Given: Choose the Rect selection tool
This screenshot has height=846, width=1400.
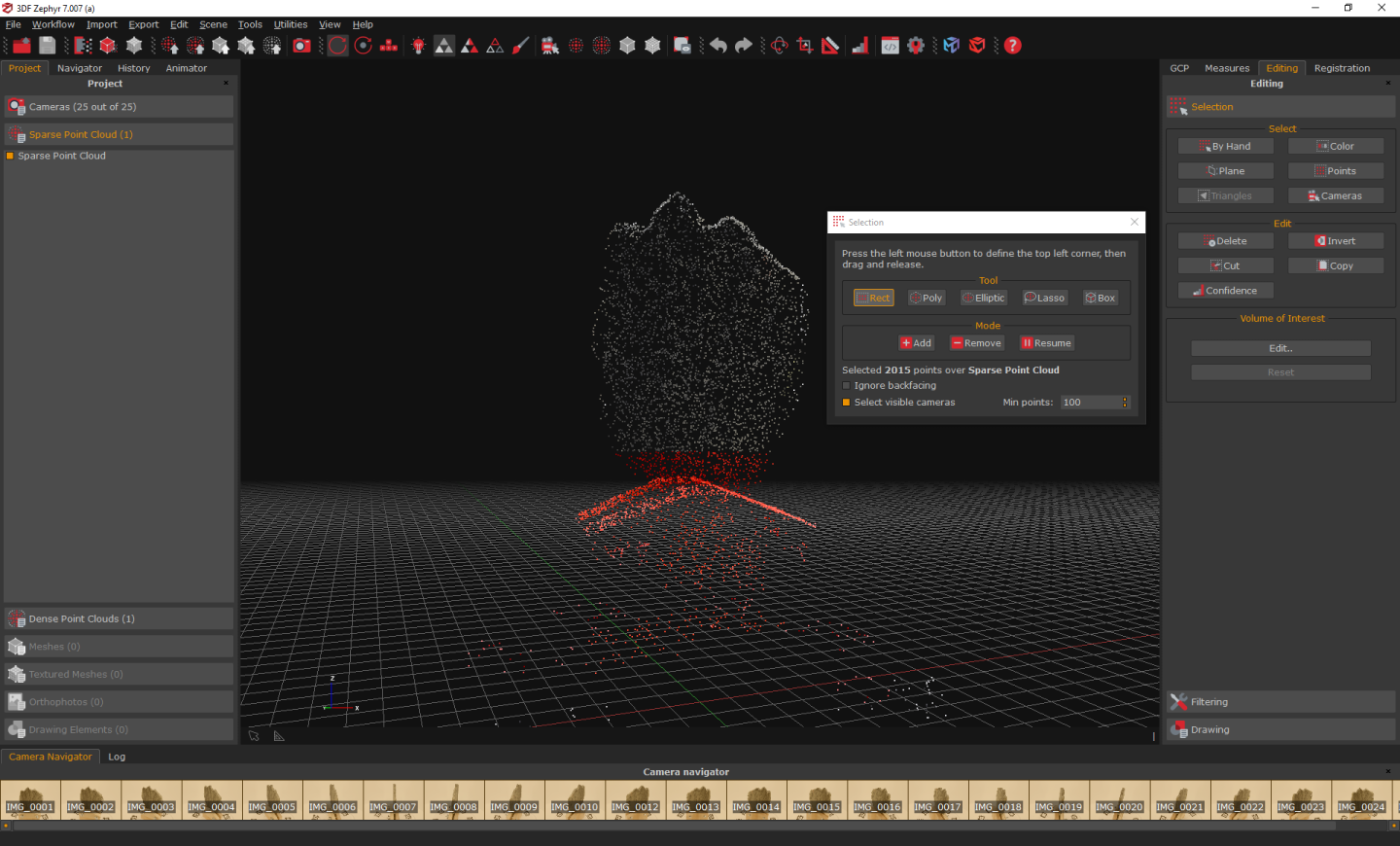Looking at the screenshot, I should [x=873, y=298].
